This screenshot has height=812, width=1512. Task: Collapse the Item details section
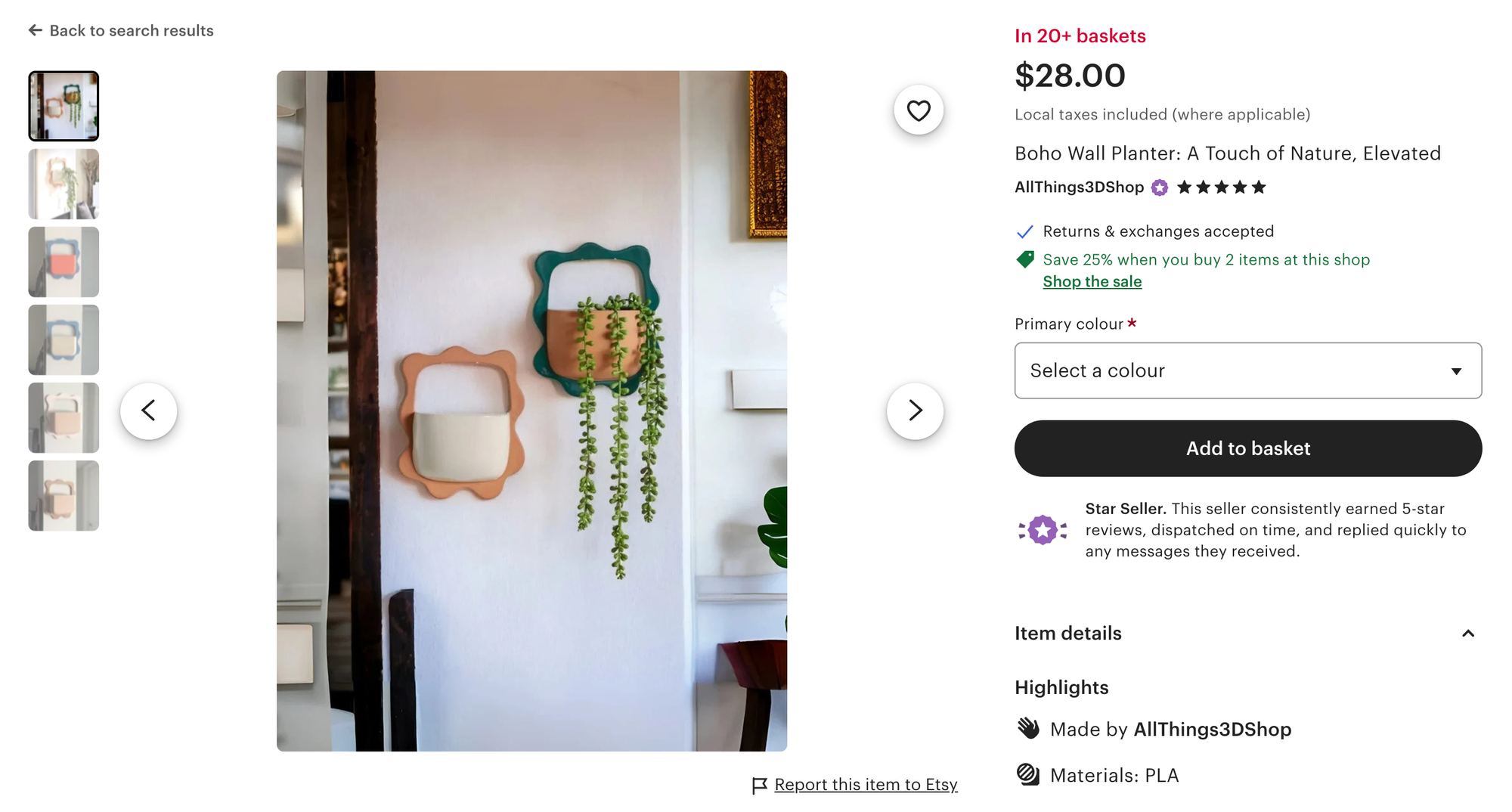click(x=1469, y=634)
